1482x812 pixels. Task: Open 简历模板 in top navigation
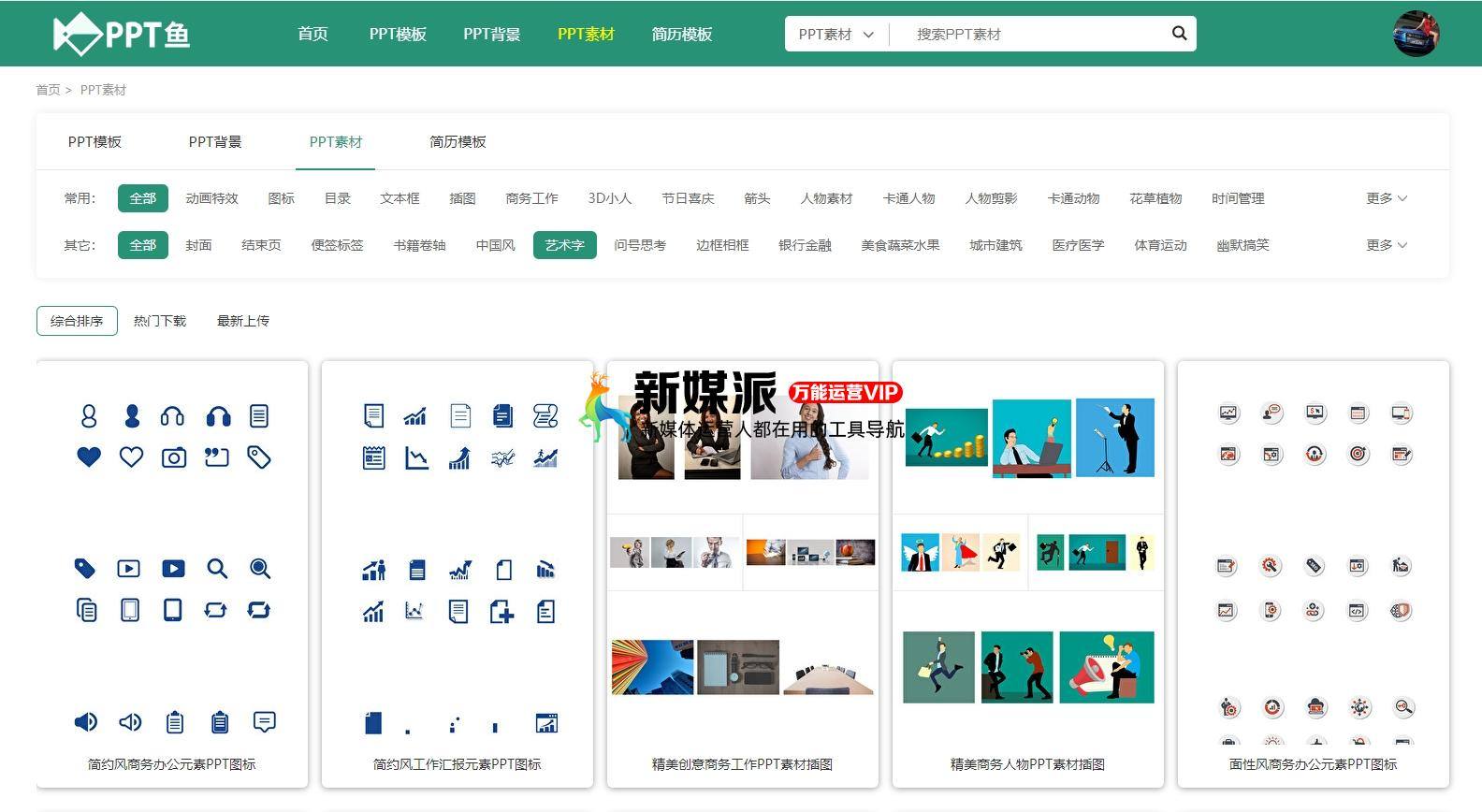point(682,34)
